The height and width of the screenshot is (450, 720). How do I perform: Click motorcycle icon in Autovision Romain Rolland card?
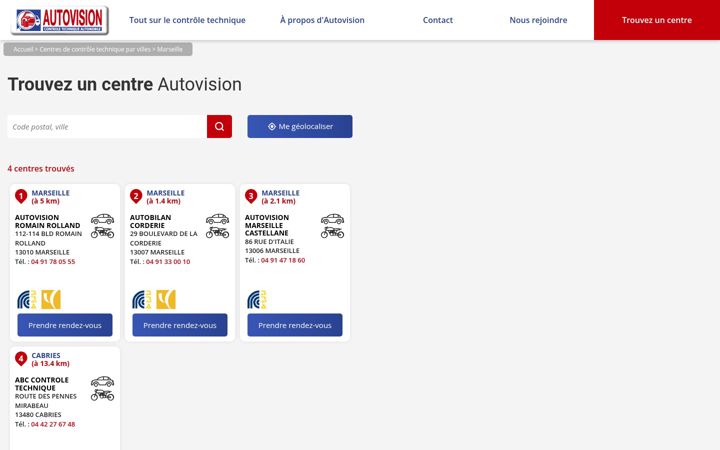[102, 232]
